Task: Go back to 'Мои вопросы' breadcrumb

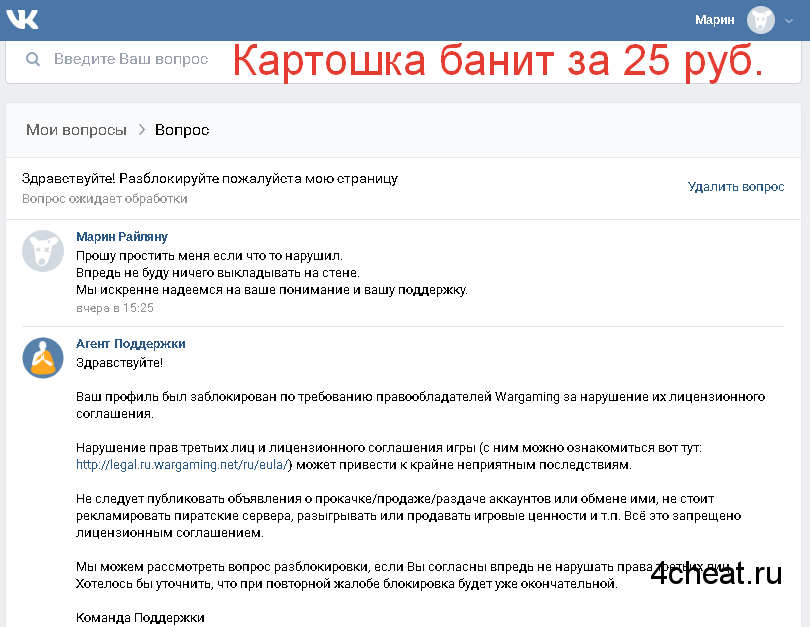Action: [76, 130]
